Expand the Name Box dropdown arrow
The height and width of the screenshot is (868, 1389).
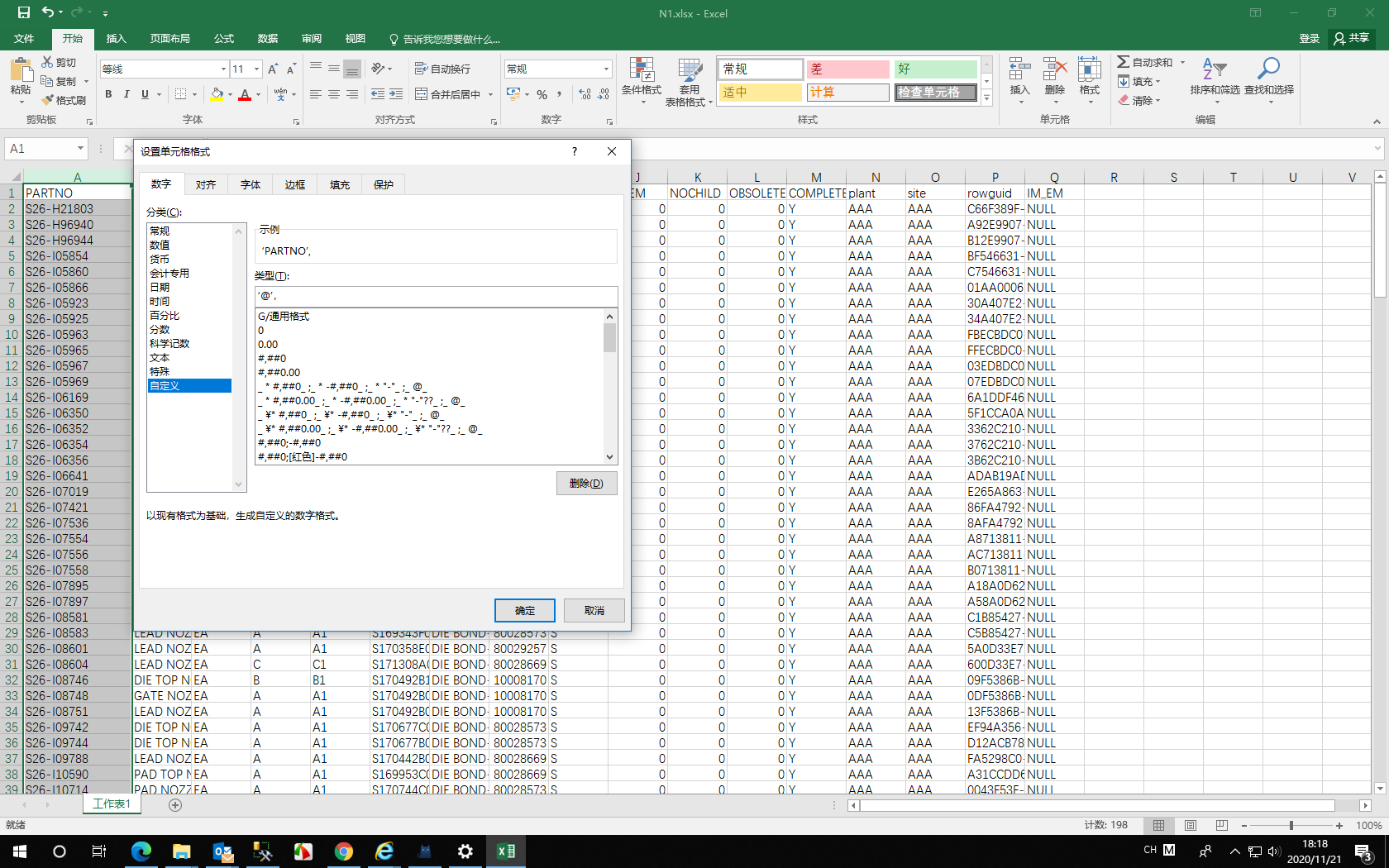pyautogui.click(x=80, y=149)
